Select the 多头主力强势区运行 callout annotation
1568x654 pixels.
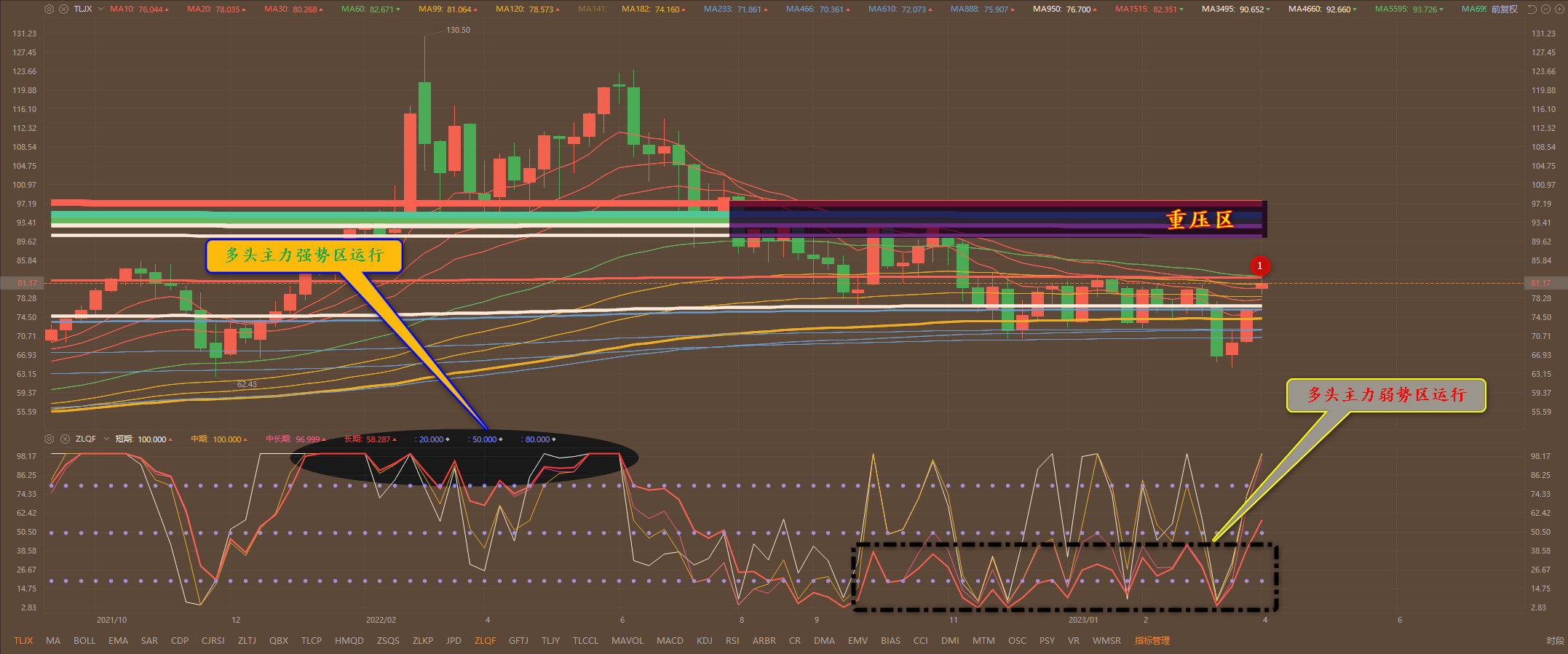click(304, 256)
